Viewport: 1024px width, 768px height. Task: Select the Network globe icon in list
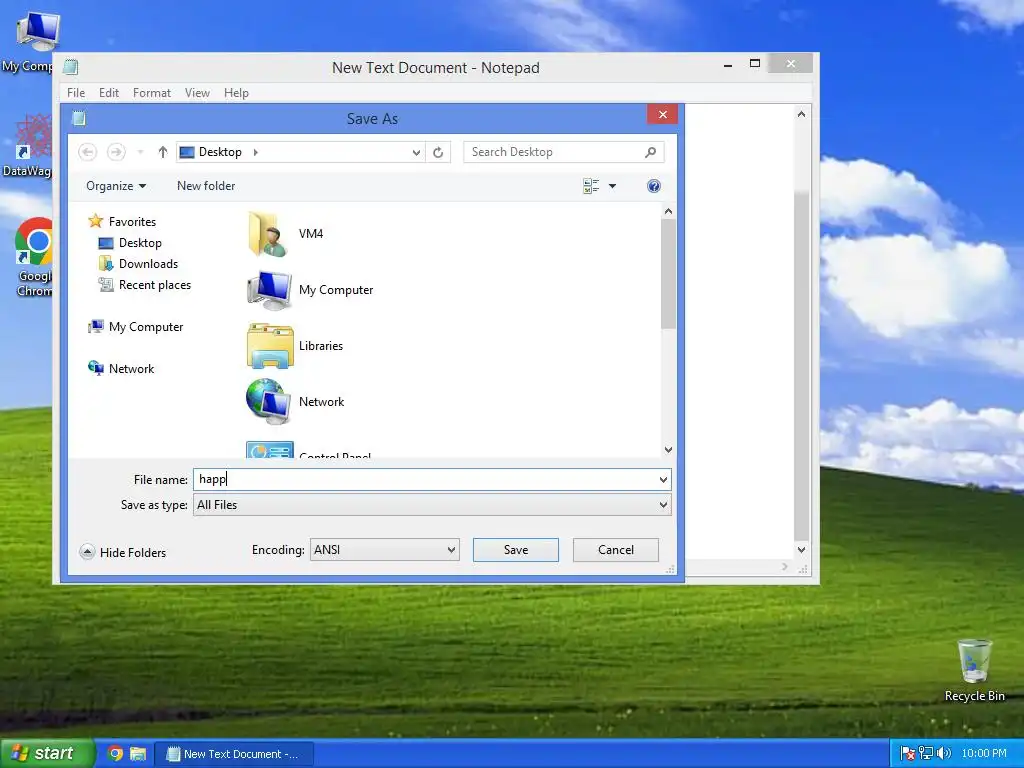point(268,402)
